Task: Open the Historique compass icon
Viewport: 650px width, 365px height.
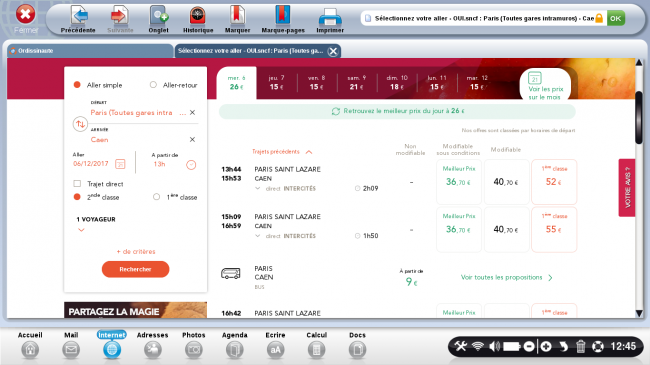Action: pos(198,16)
